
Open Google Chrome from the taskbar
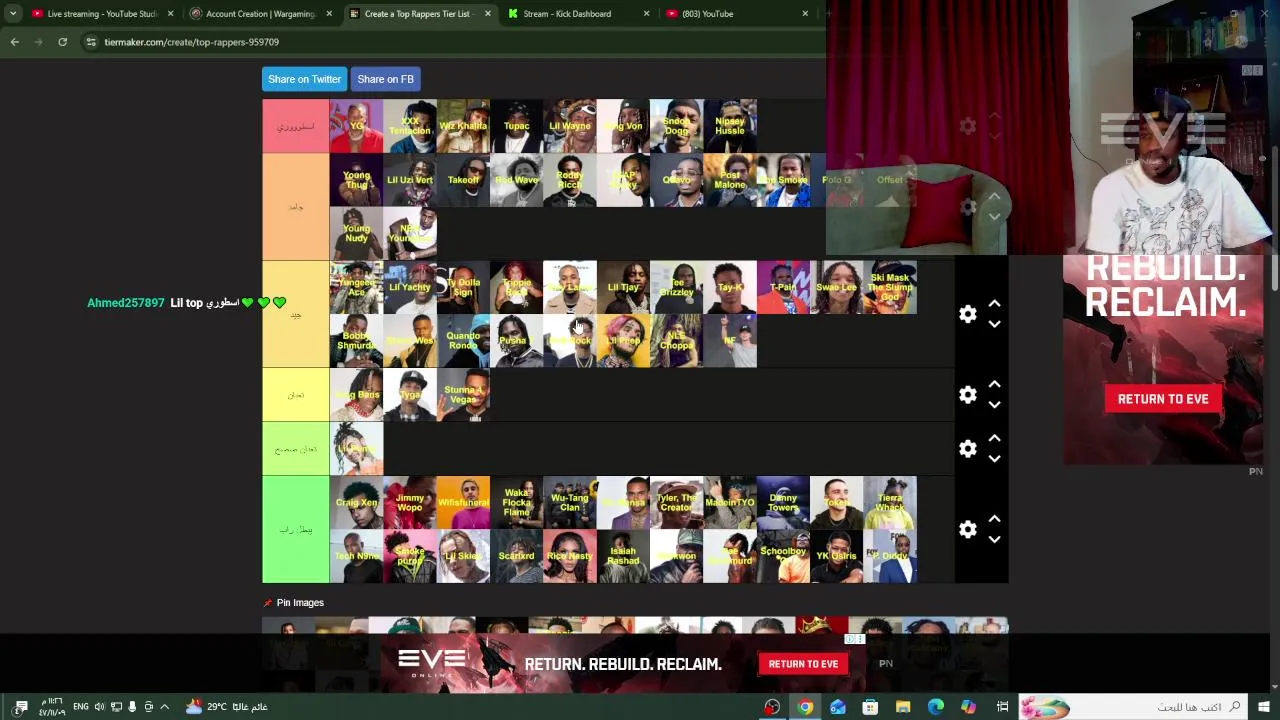click(x=805, y=707)
